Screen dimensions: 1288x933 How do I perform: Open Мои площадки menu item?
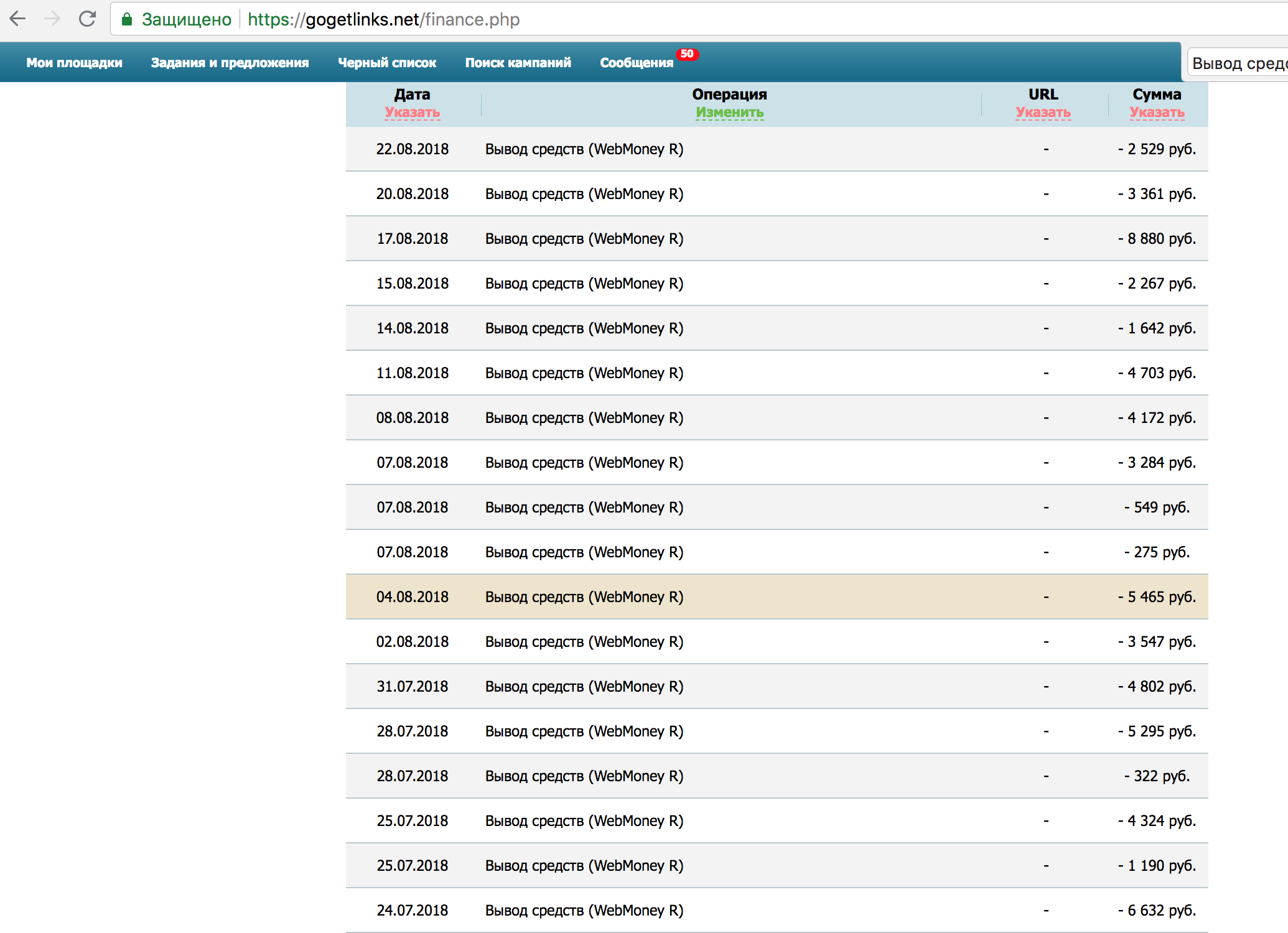[74, 63]
